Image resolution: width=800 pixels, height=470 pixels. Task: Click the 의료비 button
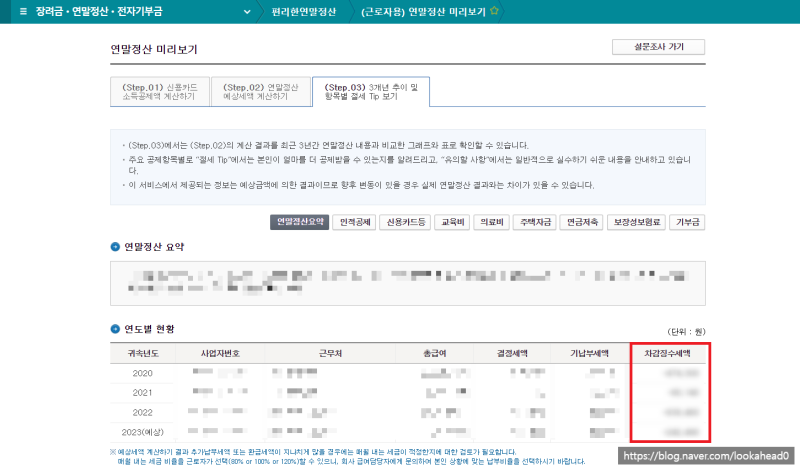point(492,222)
